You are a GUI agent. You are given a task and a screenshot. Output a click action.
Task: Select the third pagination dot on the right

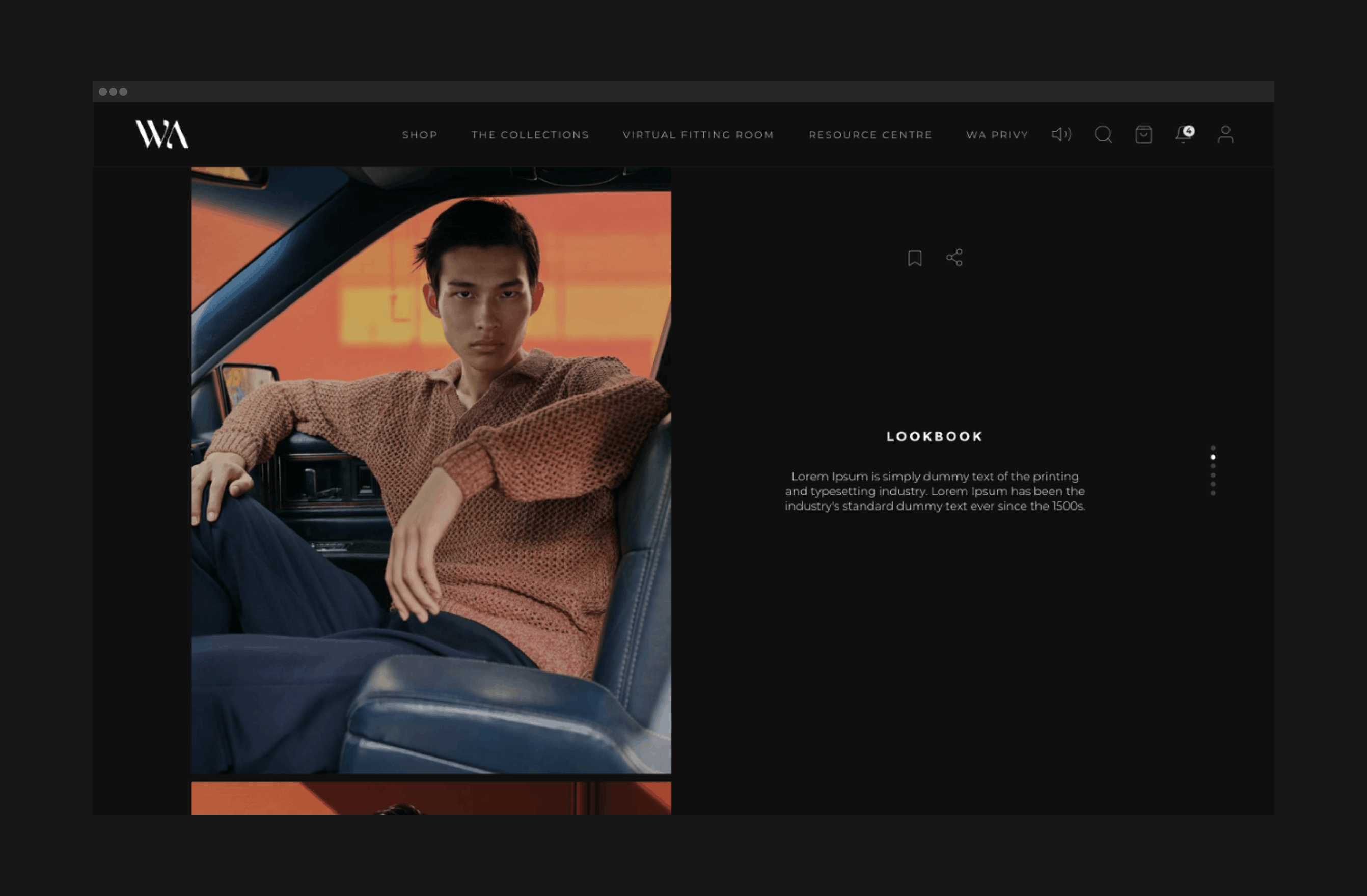click(x=1213, y=467)
